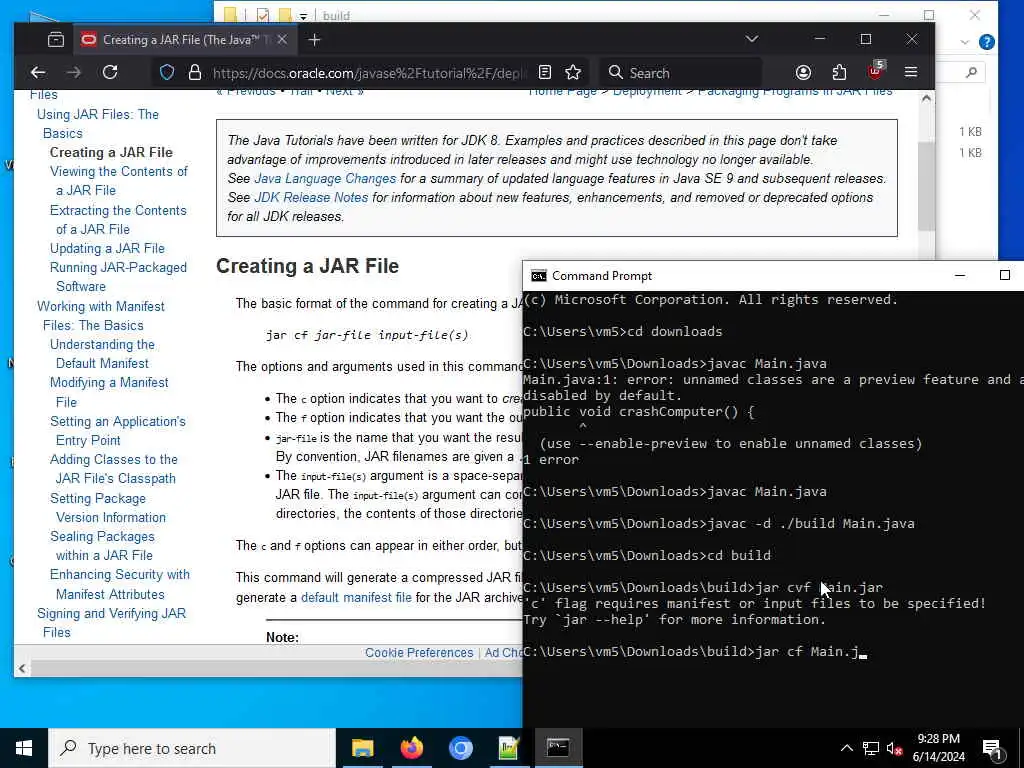Toggle reader view icon in address bar
Screen dimensions: 1024x768
(545, 72)
